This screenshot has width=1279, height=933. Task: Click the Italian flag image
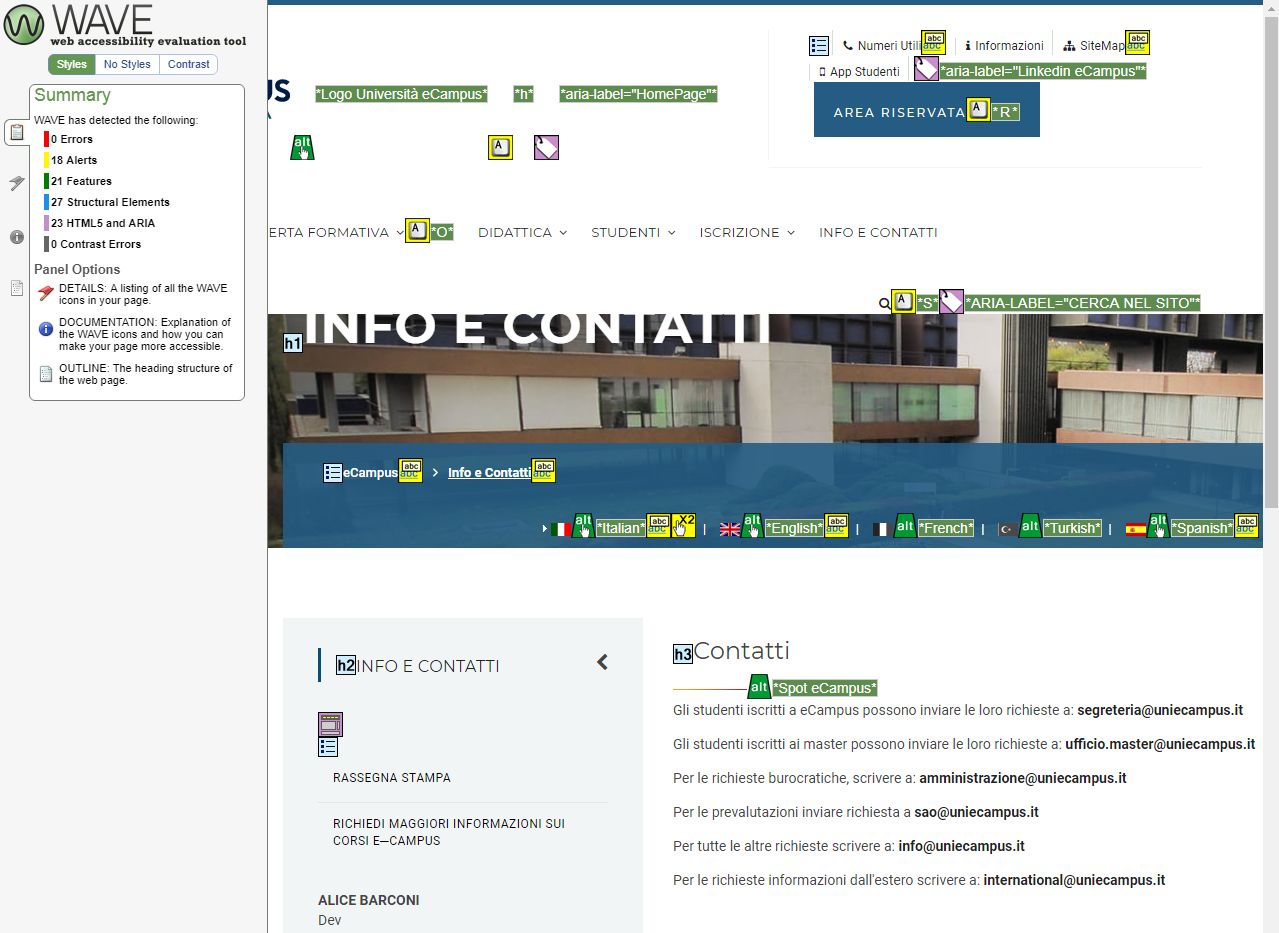point(561,529)
